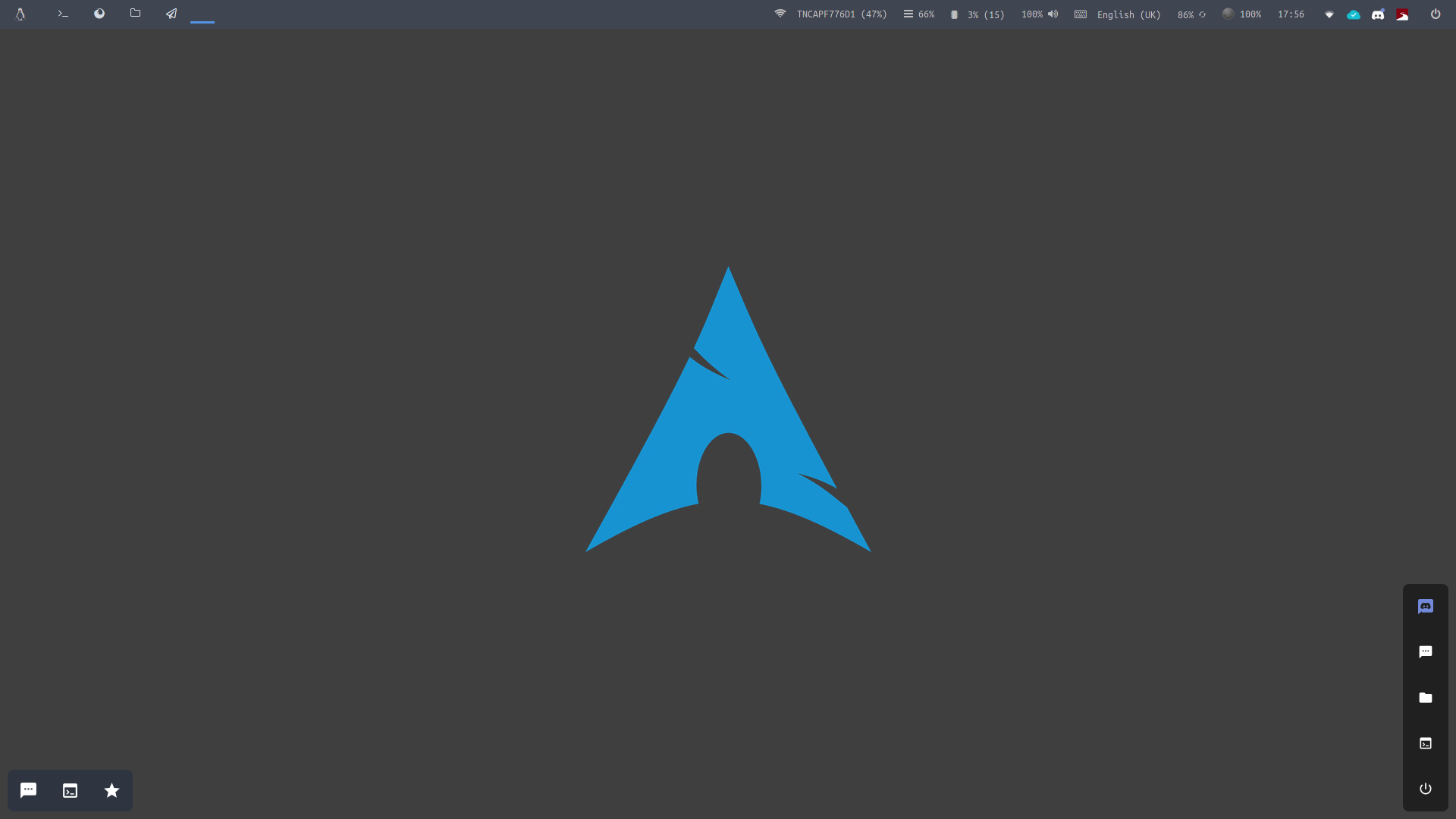Open network tray icon near clock

point(1329,14)
